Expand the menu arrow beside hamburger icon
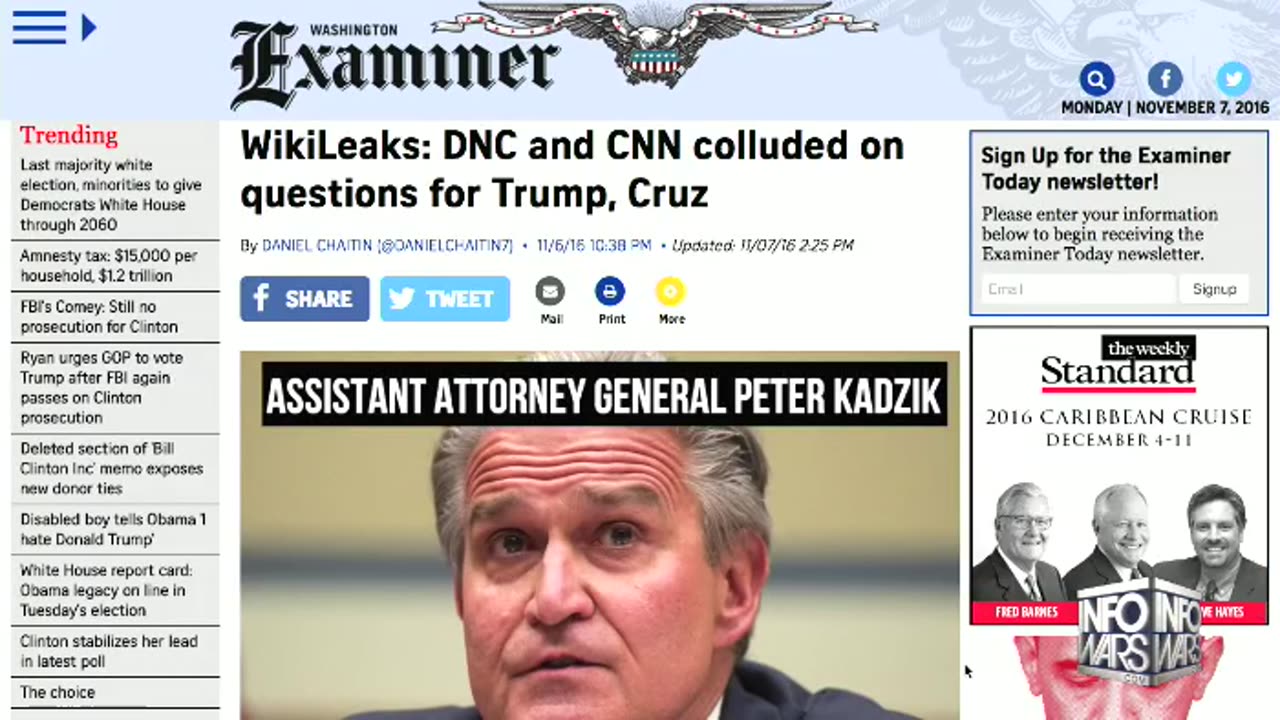 88,28
